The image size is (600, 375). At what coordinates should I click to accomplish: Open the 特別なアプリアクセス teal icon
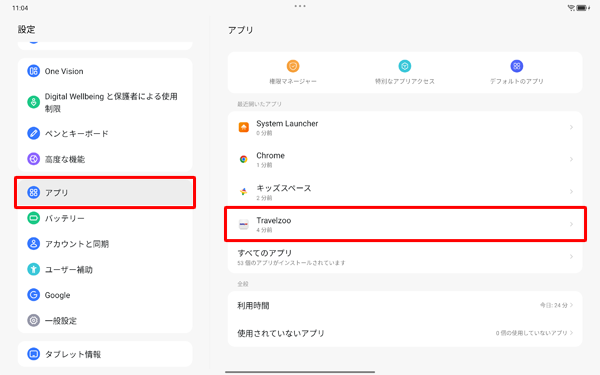(x=404, y=66)
